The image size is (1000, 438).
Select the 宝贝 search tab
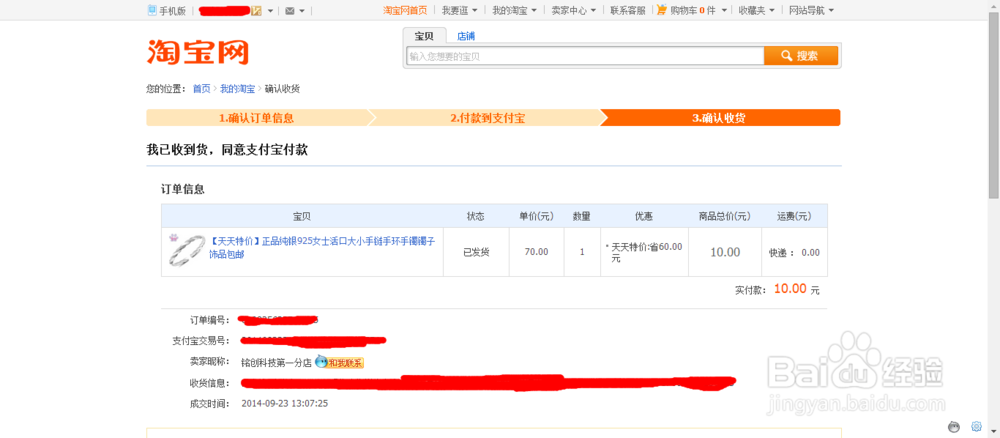point(424,36)
